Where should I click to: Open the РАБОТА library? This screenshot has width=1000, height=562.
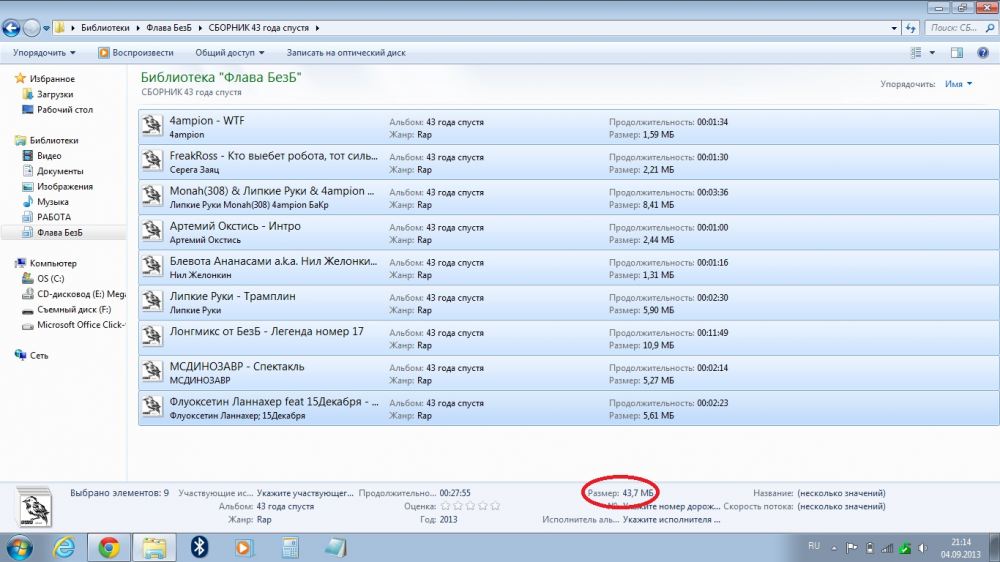point(47,217)
